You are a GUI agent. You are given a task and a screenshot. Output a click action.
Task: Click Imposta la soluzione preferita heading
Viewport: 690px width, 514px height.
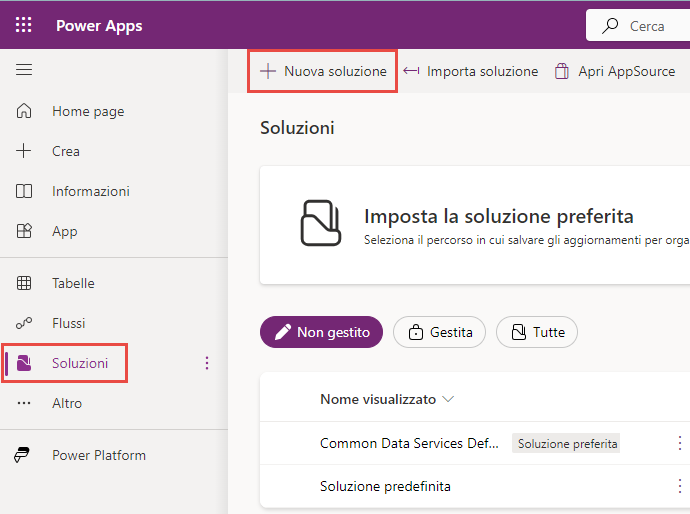[x=499, y=216]
